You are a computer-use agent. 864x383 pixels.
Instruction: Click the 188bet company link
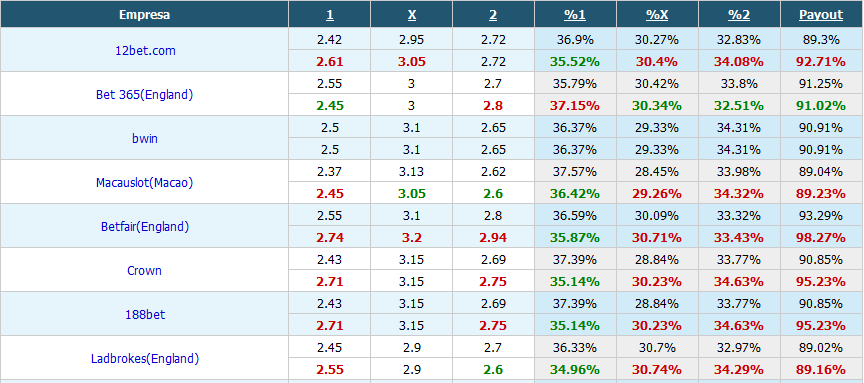(144, 315)
